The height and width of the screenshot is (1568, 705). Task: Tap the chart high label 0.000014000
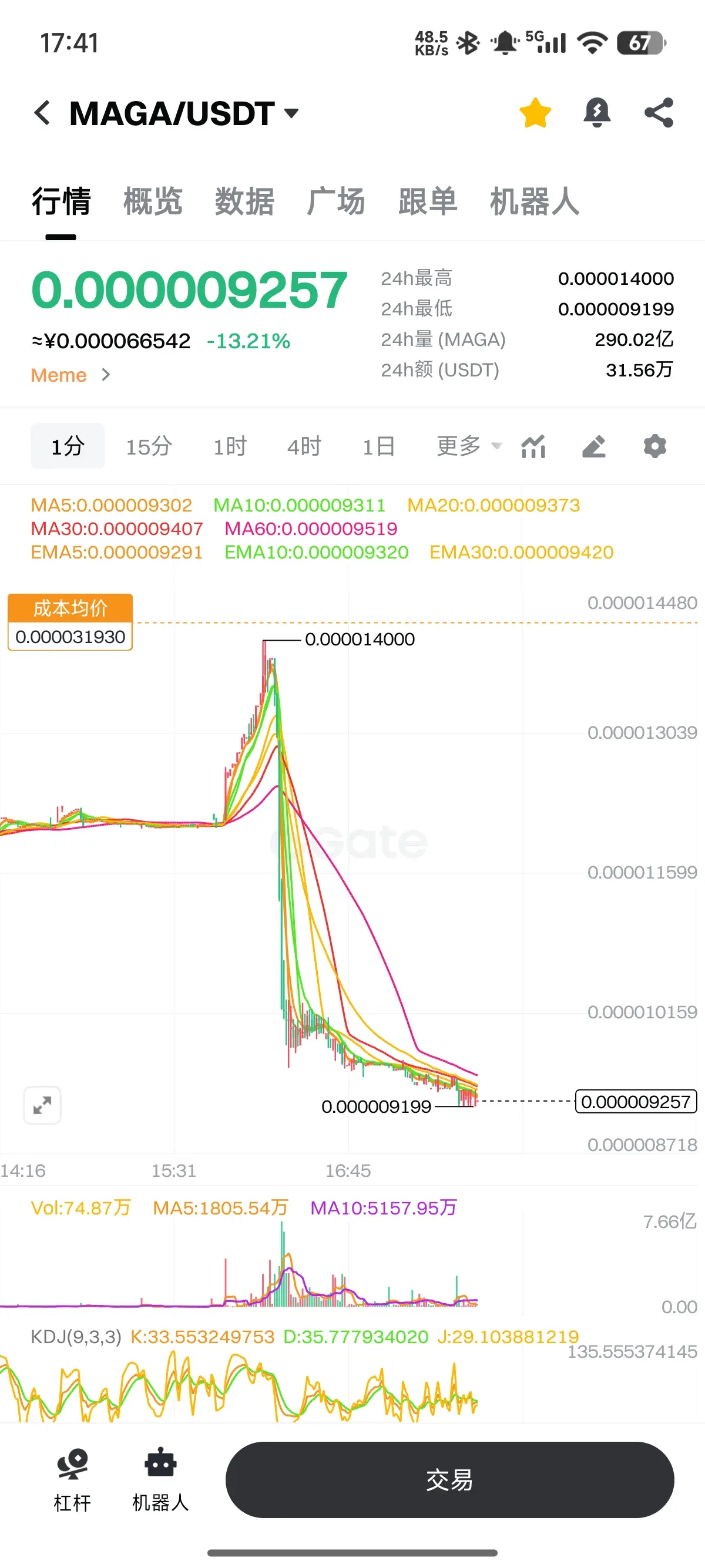click(x=360, y=639)
